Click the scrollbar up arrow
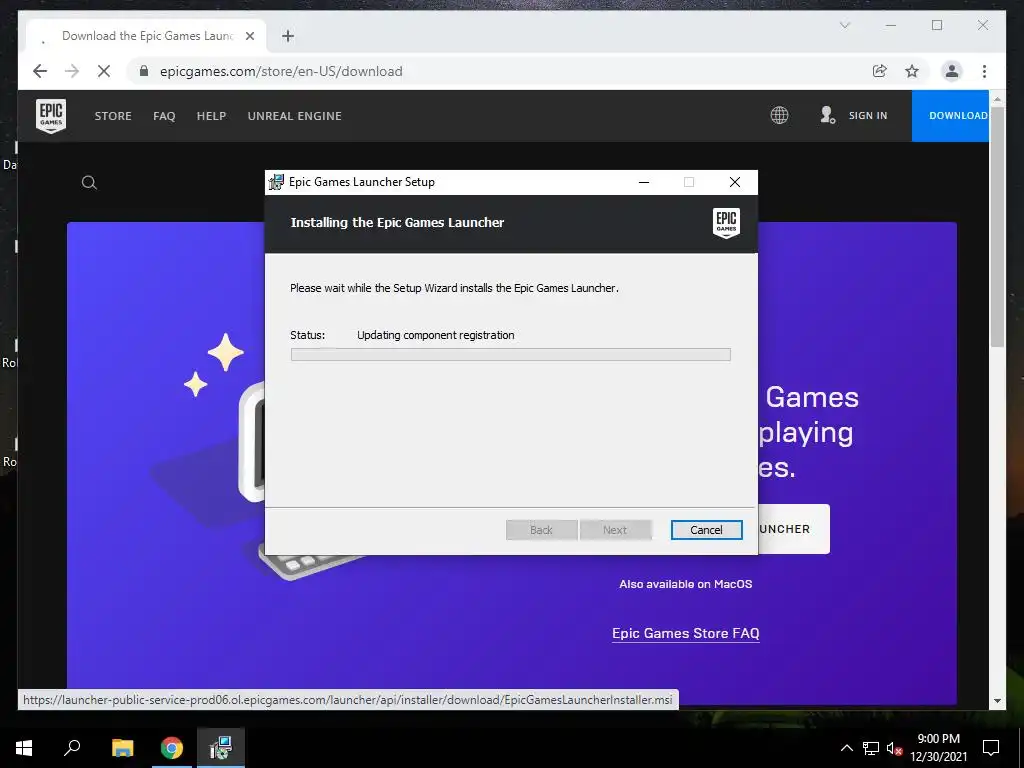 pyautogui.click(x=997, y=99)
